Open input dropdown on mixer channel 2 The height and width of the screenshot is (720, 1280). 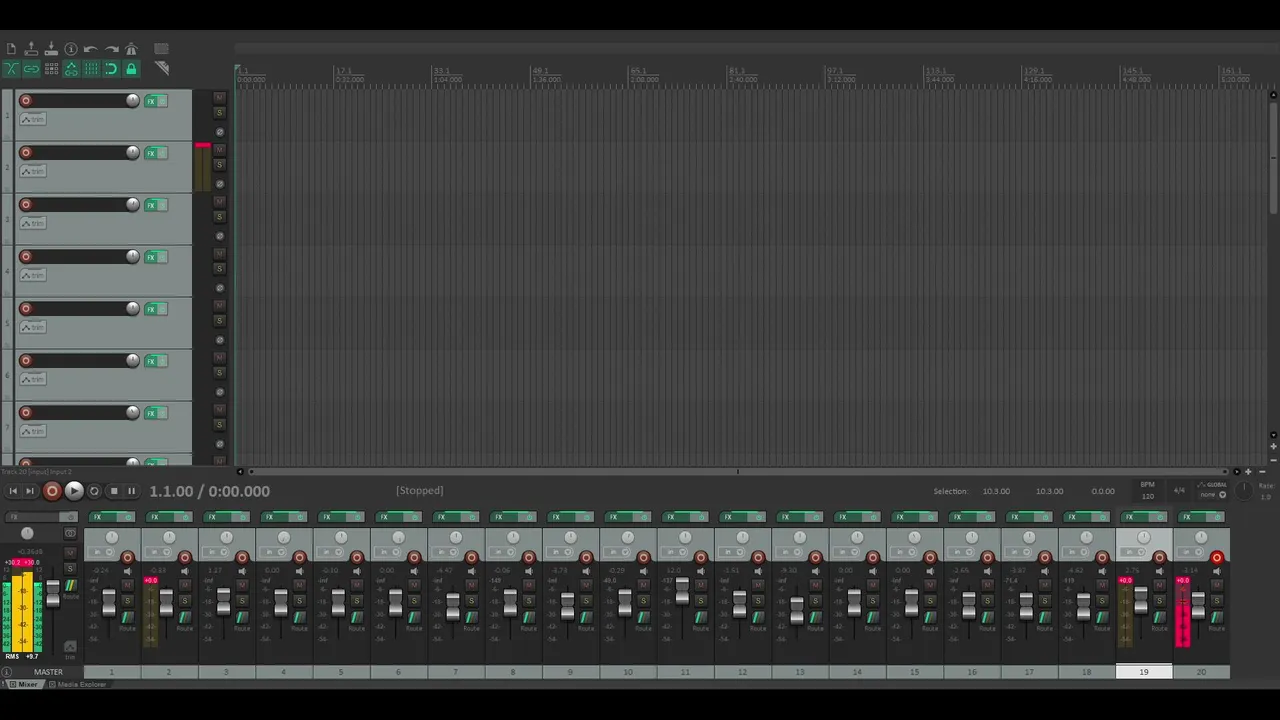158,552
